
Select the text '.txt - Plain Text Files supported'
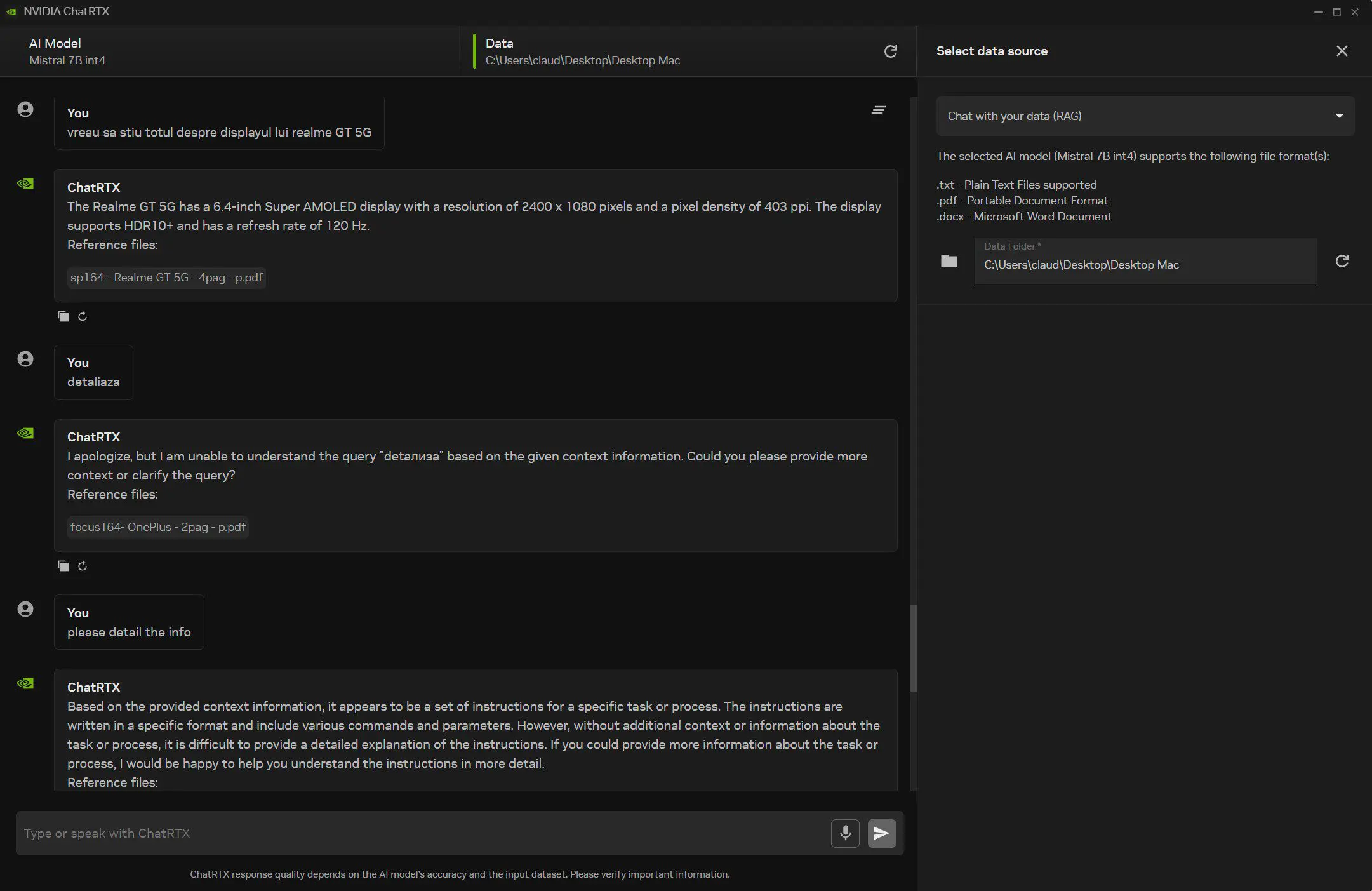pos(1016,185)
